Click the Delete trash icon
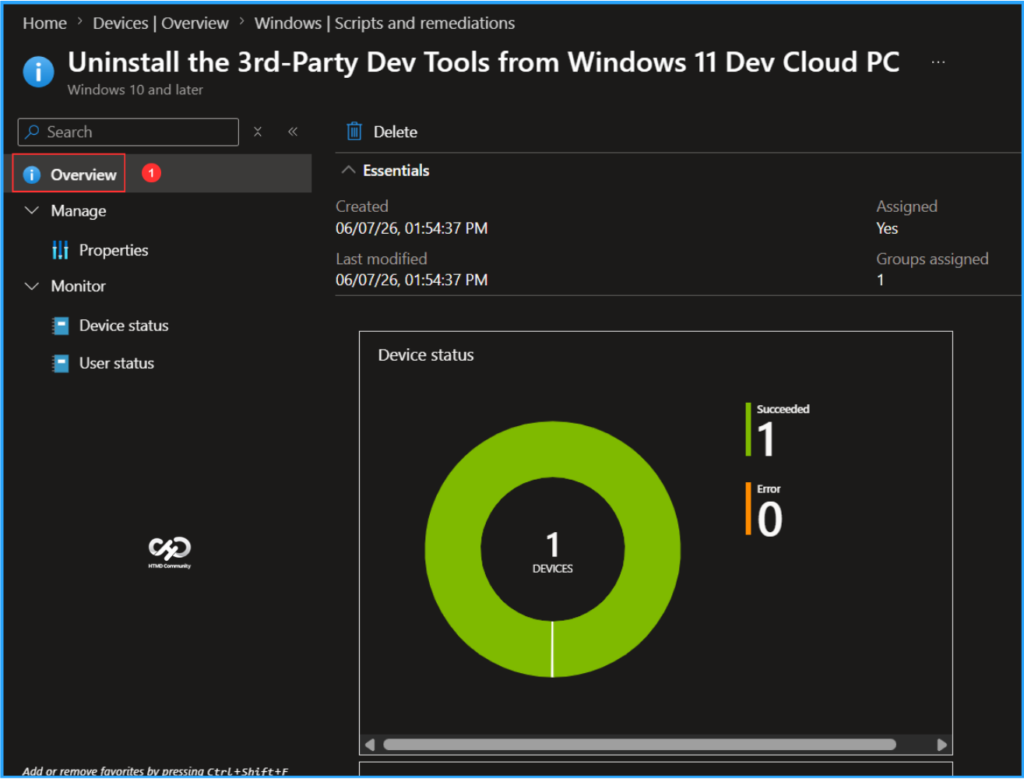The image size is (1024, 779). 354,131
